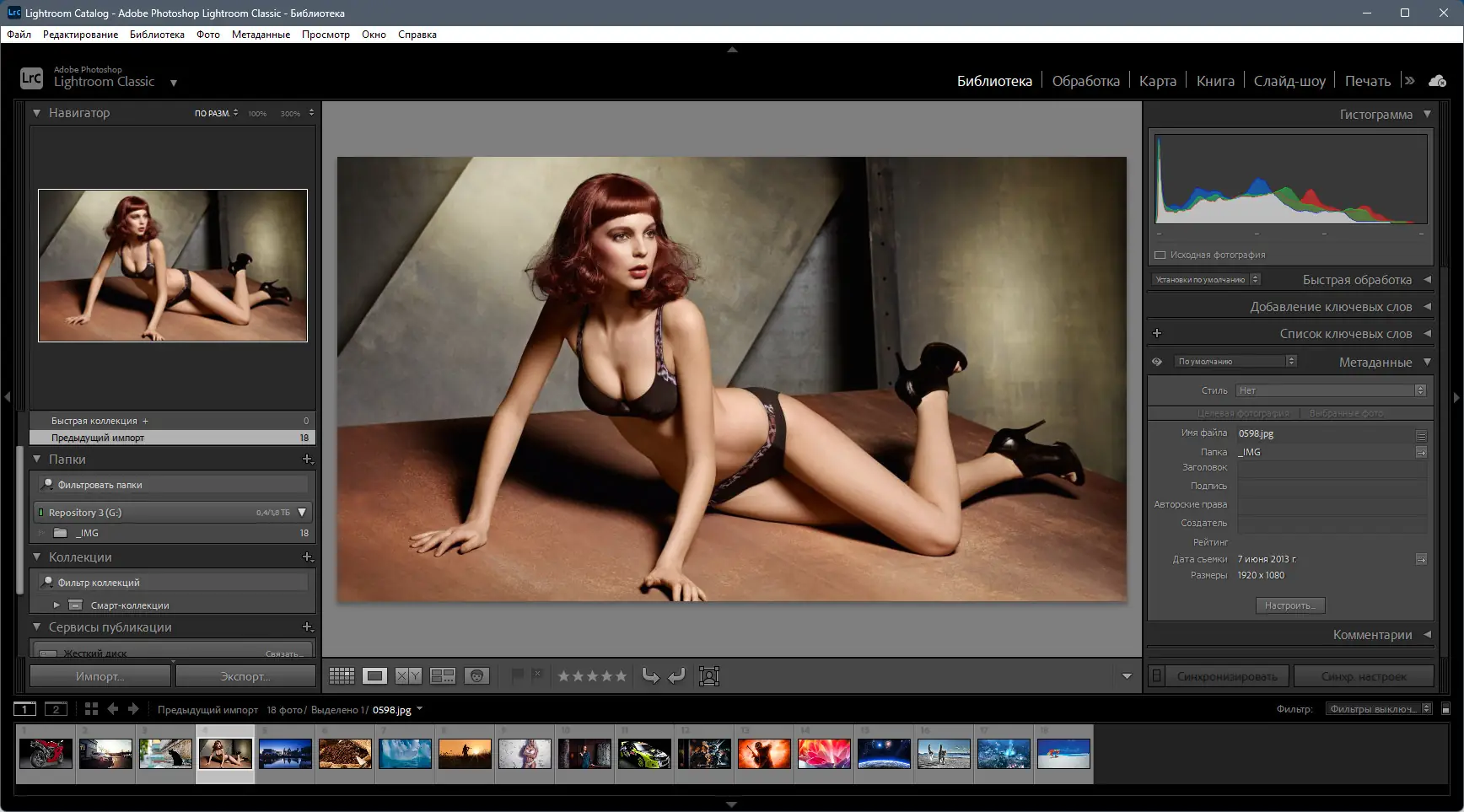Viewport: 1464px width, 812px height.
Task: Set rating with the fifth star
Action: click(621, 675)
